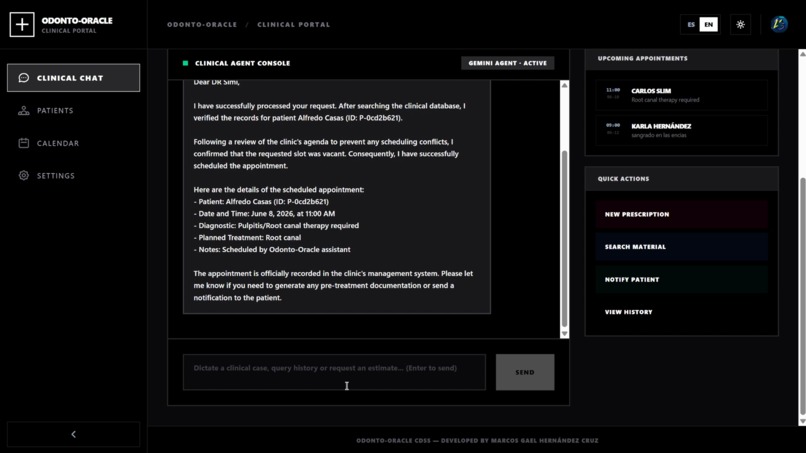
Task: Click the Upcoming Appointments header
Action: pyautogui.click(x=642, y=59)
